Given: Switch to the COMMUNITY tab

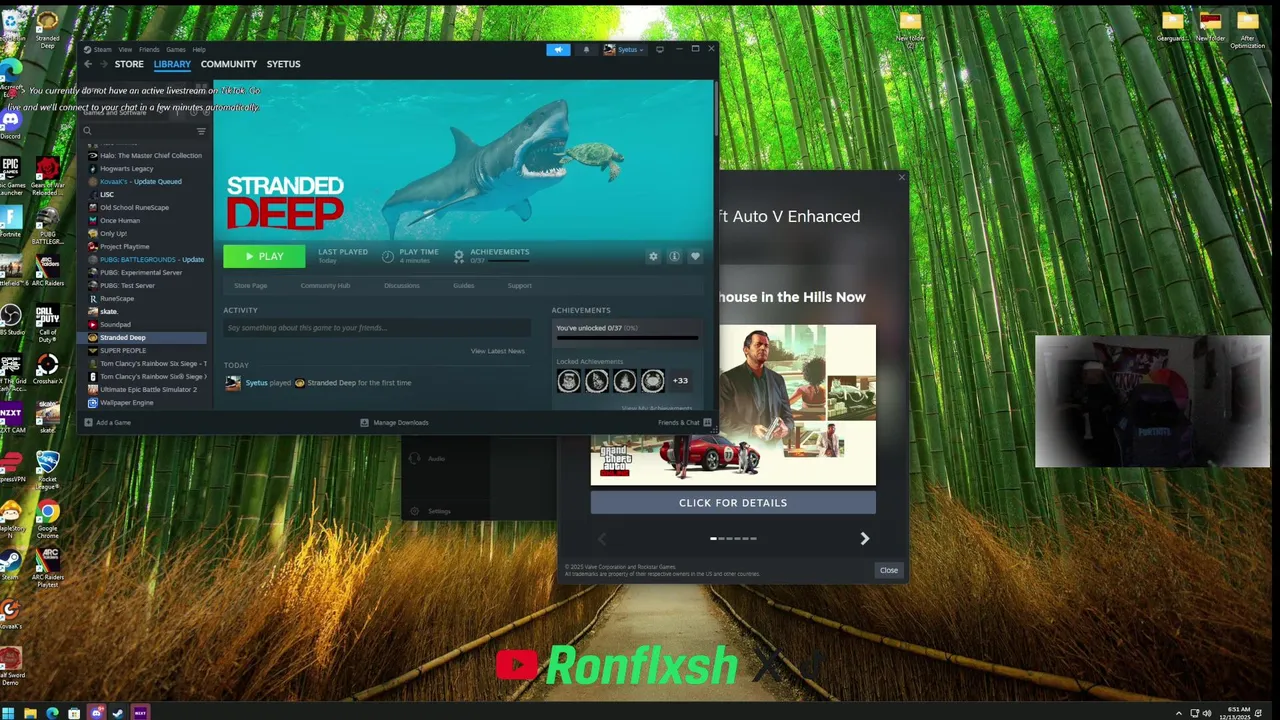Looking at the screenshot, I should coord(229,64).
